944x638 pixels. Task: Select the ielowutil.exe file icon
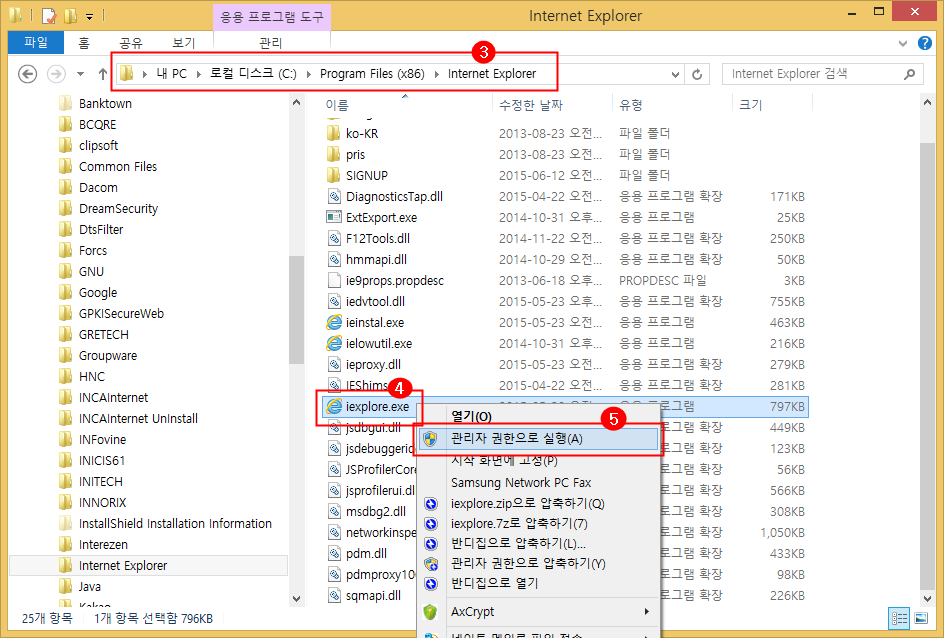334,344
